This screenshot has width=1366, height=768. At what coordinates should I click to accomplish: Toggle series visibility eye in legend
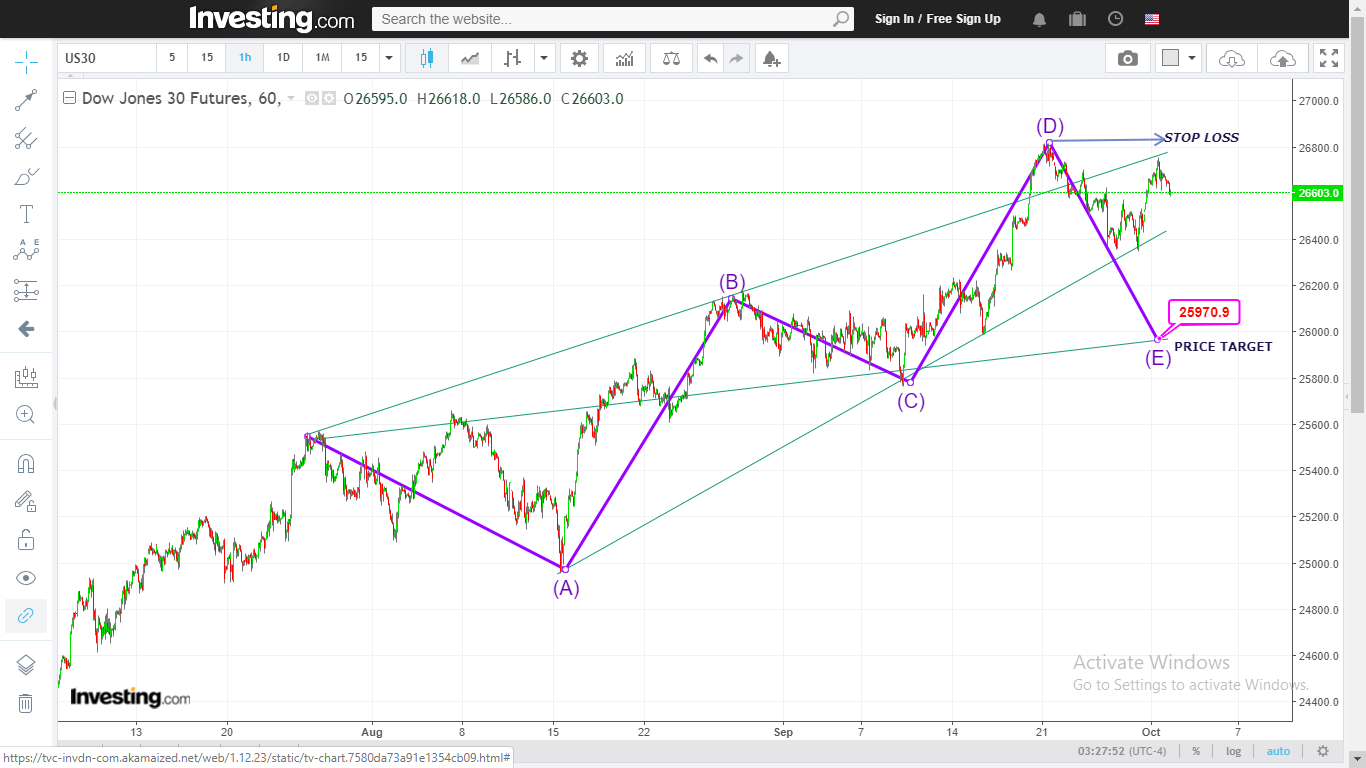pyautogui.click(x=311, y=98)
